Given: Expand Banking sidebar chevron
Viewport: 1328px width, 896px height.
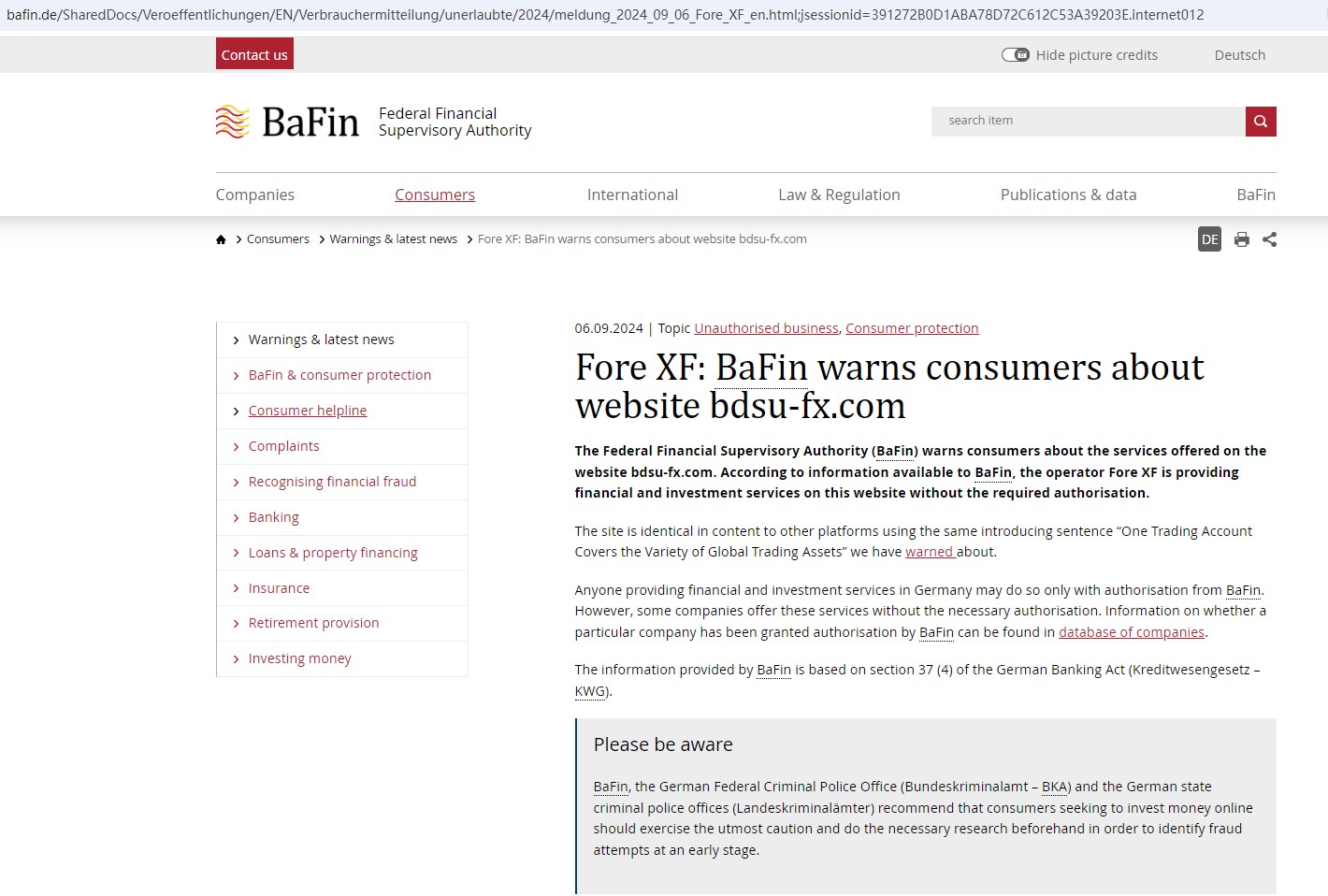Looking at the screenshot, I should point(236,518).
